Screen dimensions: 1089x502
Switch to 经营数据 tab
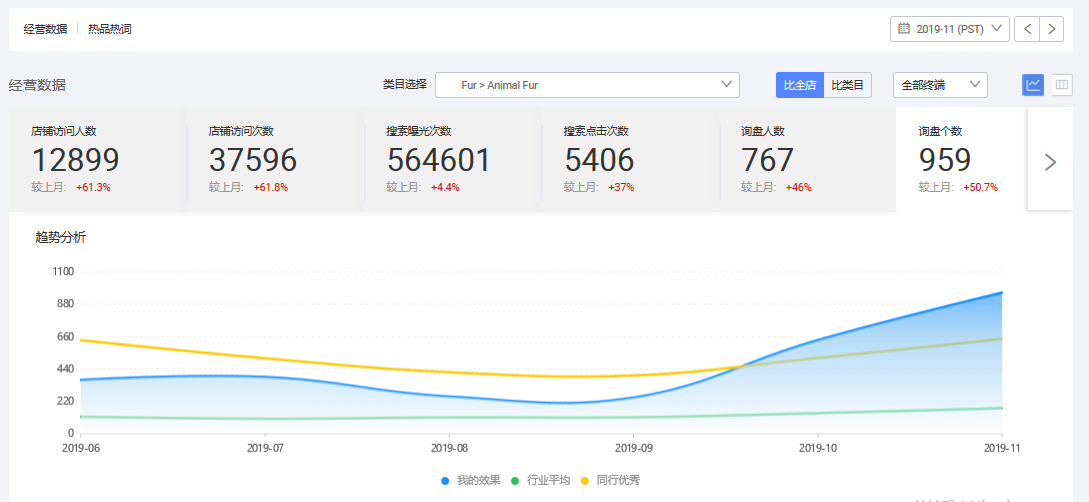pos(46,29)
